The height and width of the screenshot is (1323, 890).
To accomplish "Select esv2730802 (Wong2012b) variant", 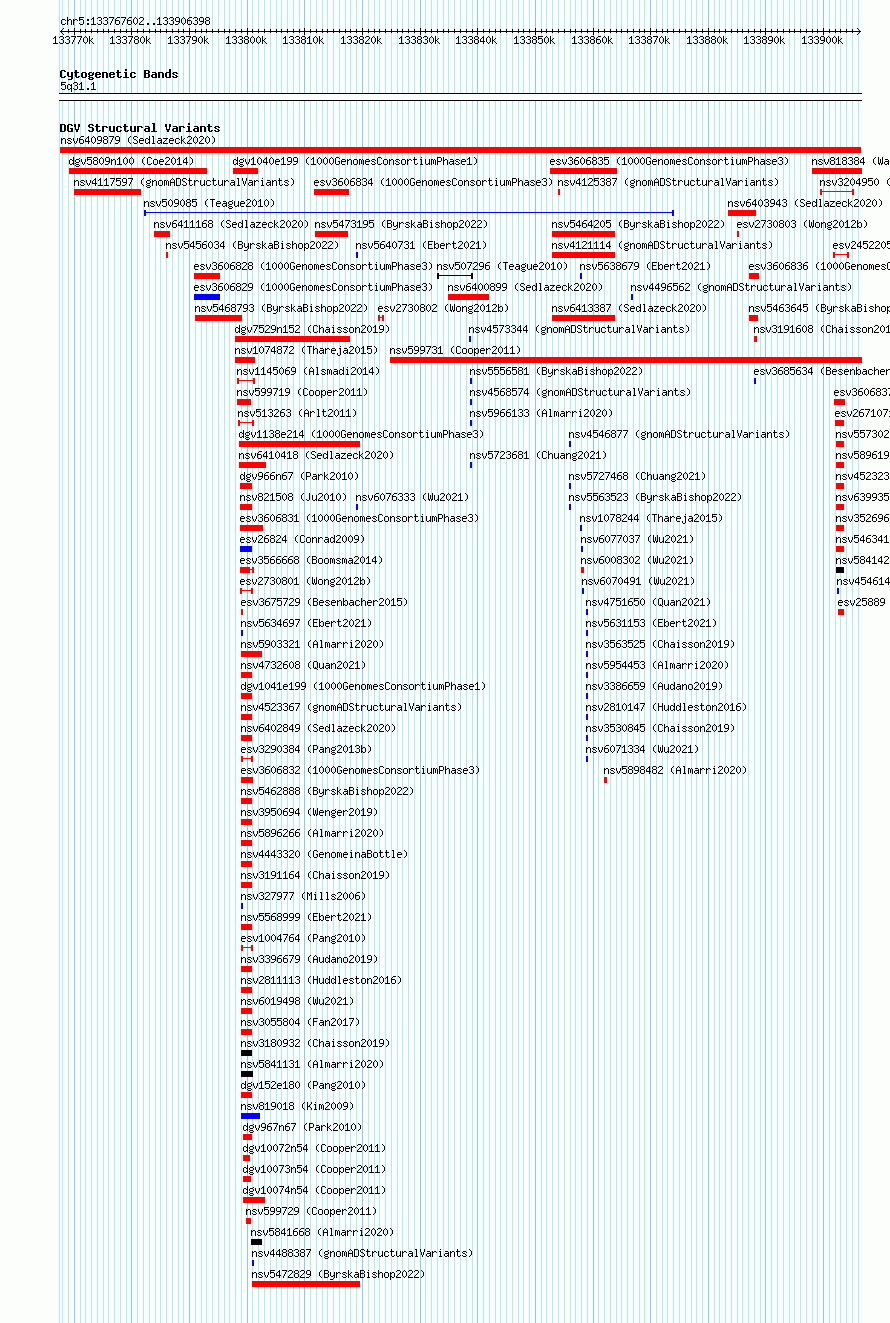I will coord(443,308).
